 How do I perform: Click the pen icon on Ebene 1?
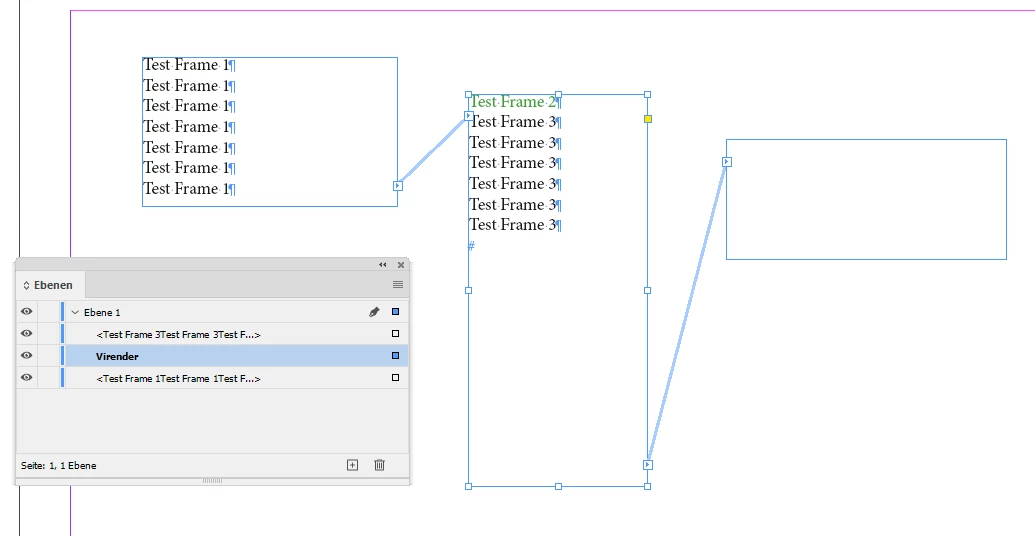(x=374, y=312)
